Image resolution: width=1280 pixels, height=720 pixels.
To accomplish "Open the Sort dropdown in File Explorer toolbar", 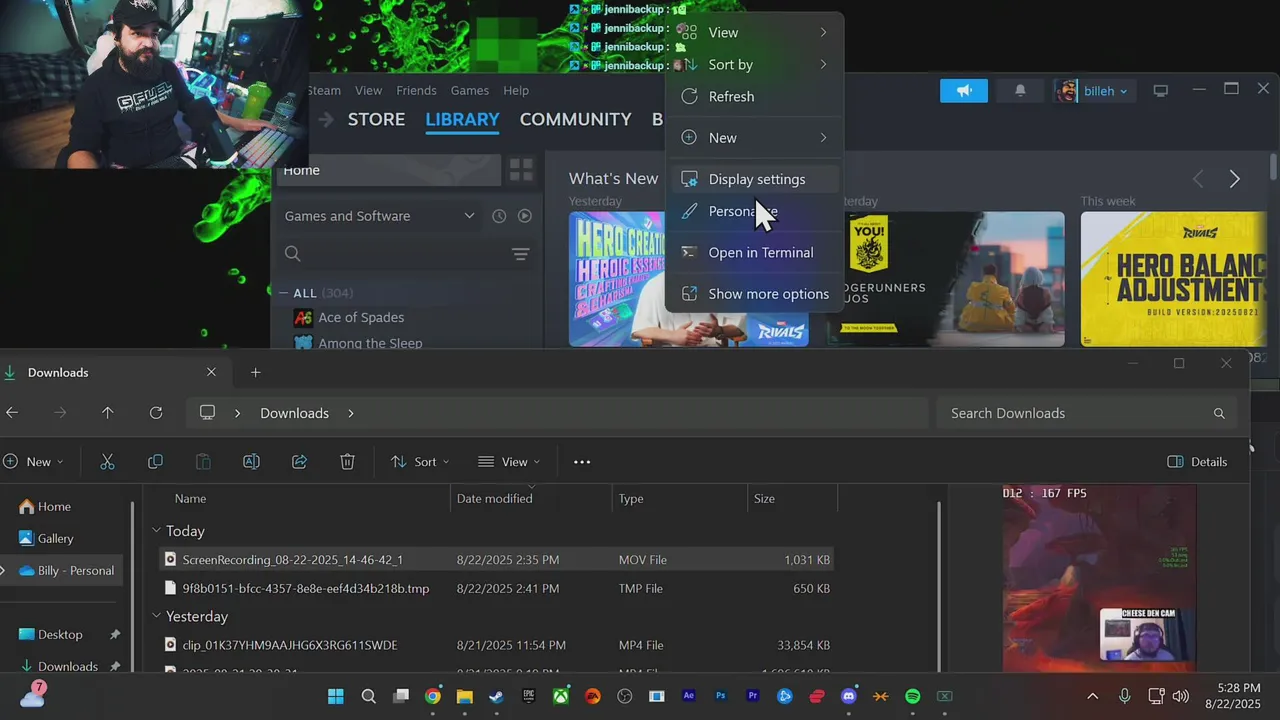I will click(x=420, y=462).
